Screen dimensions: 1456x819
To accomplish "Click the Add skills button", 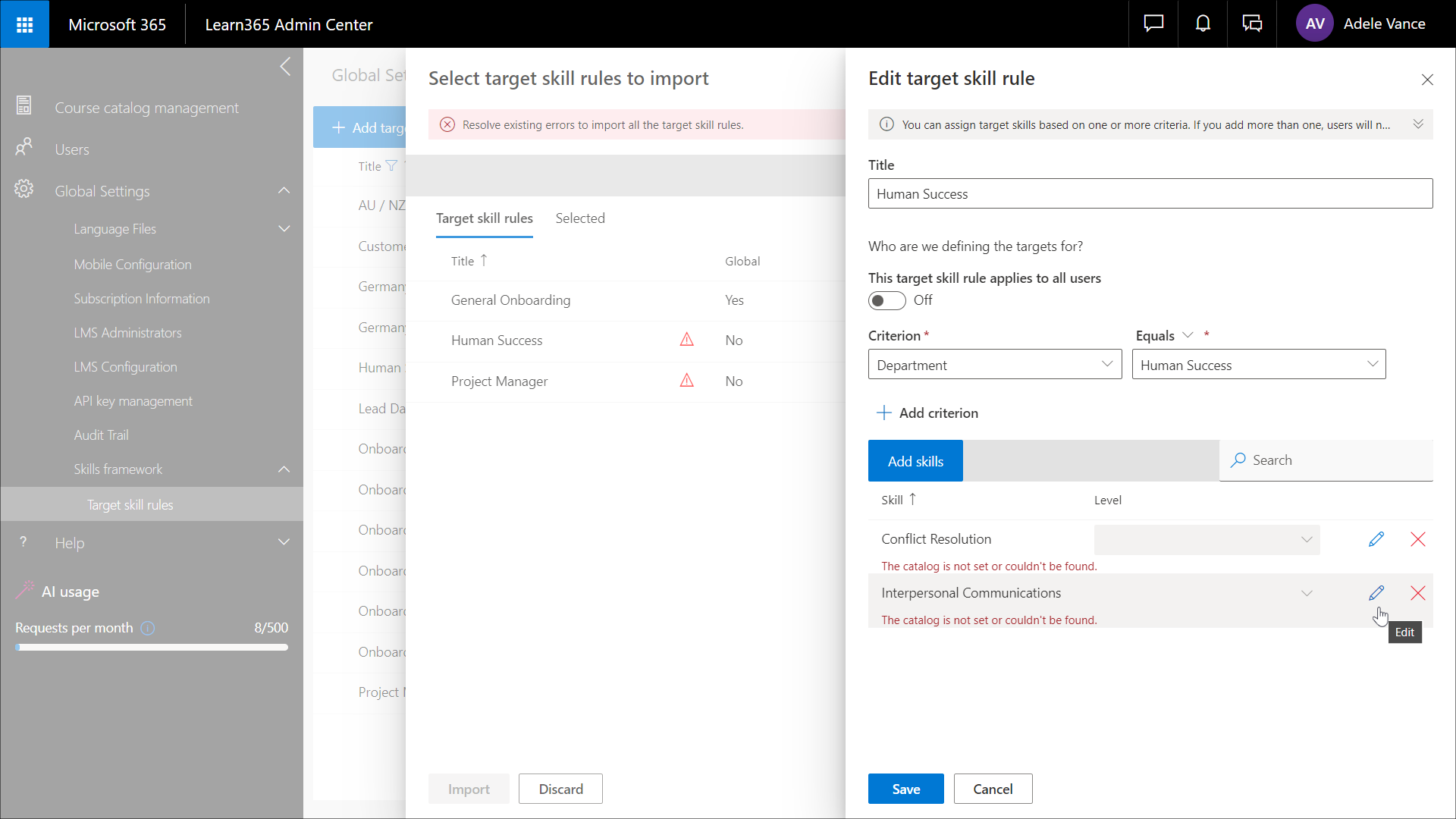I will click(915, 461).
